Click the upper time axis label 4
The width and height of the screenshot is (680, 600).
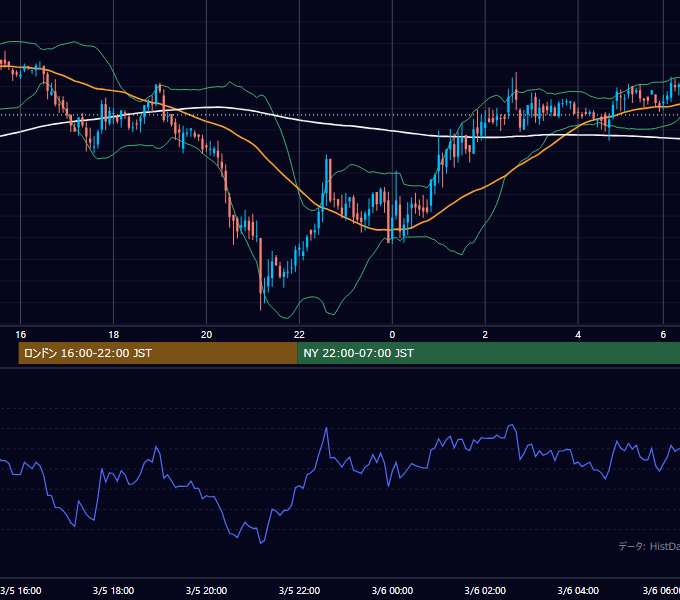pyautogui.click(x=578, y=335)
